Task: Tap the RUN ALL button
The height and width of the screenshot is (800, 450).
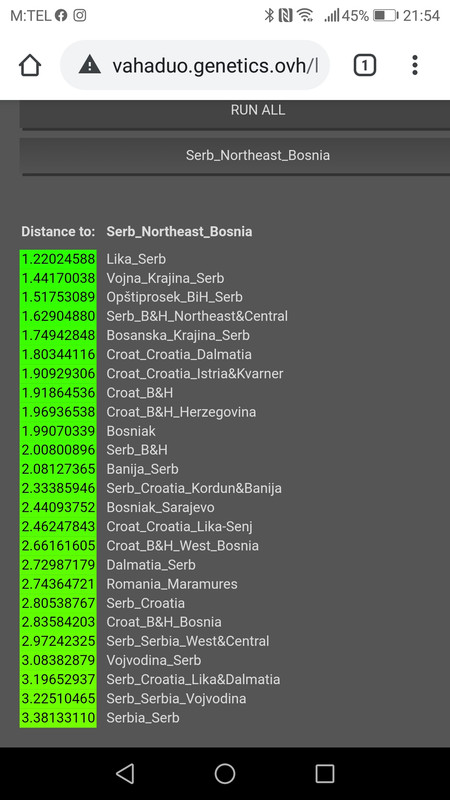Action: click(235, 114)
